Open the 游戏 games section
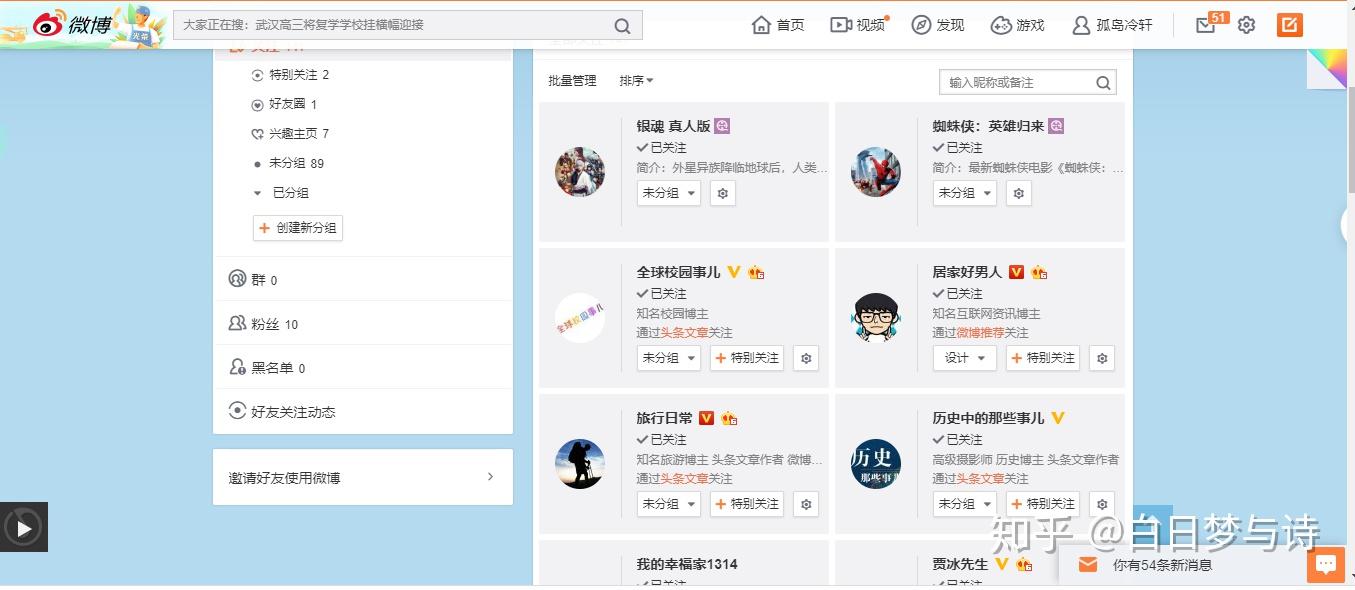 click(1018, 25)
